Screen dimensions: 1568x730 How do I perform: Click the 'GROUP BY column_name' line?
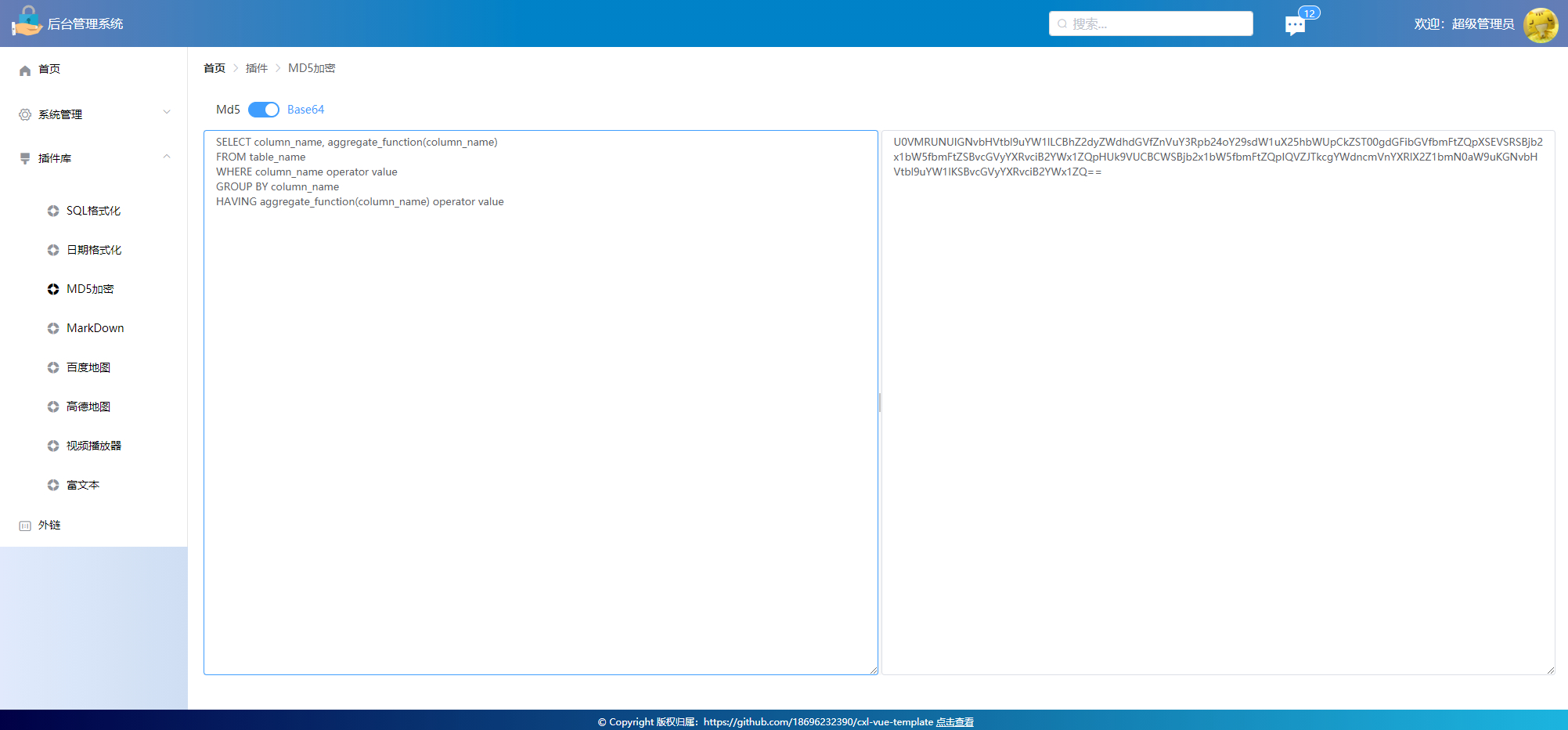(x=277, y=186)
